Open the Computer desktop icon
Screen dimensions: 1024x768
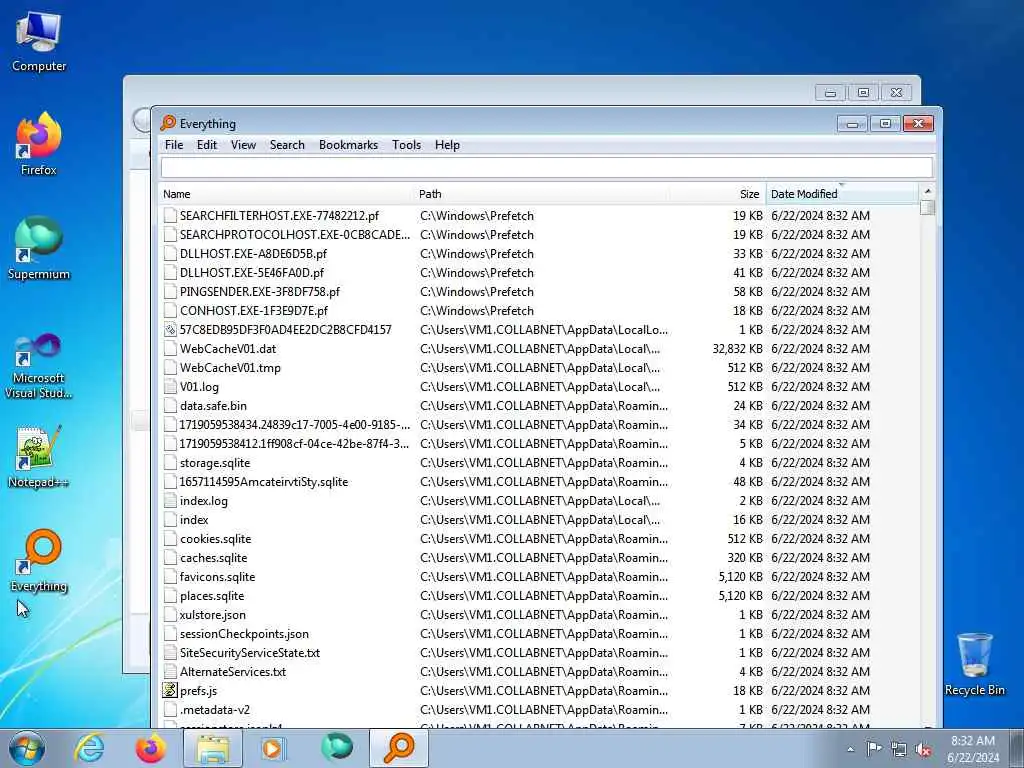(39, 40)
